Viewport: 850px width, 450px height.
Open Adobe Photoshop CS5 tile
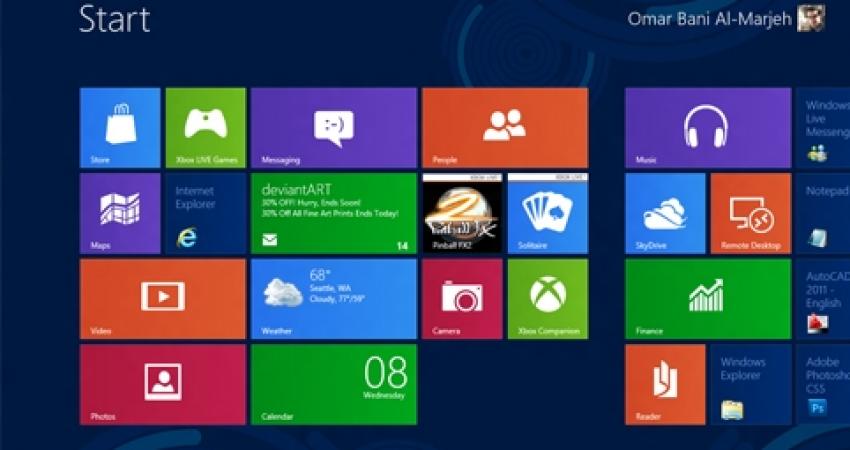(x=823, y=384)
